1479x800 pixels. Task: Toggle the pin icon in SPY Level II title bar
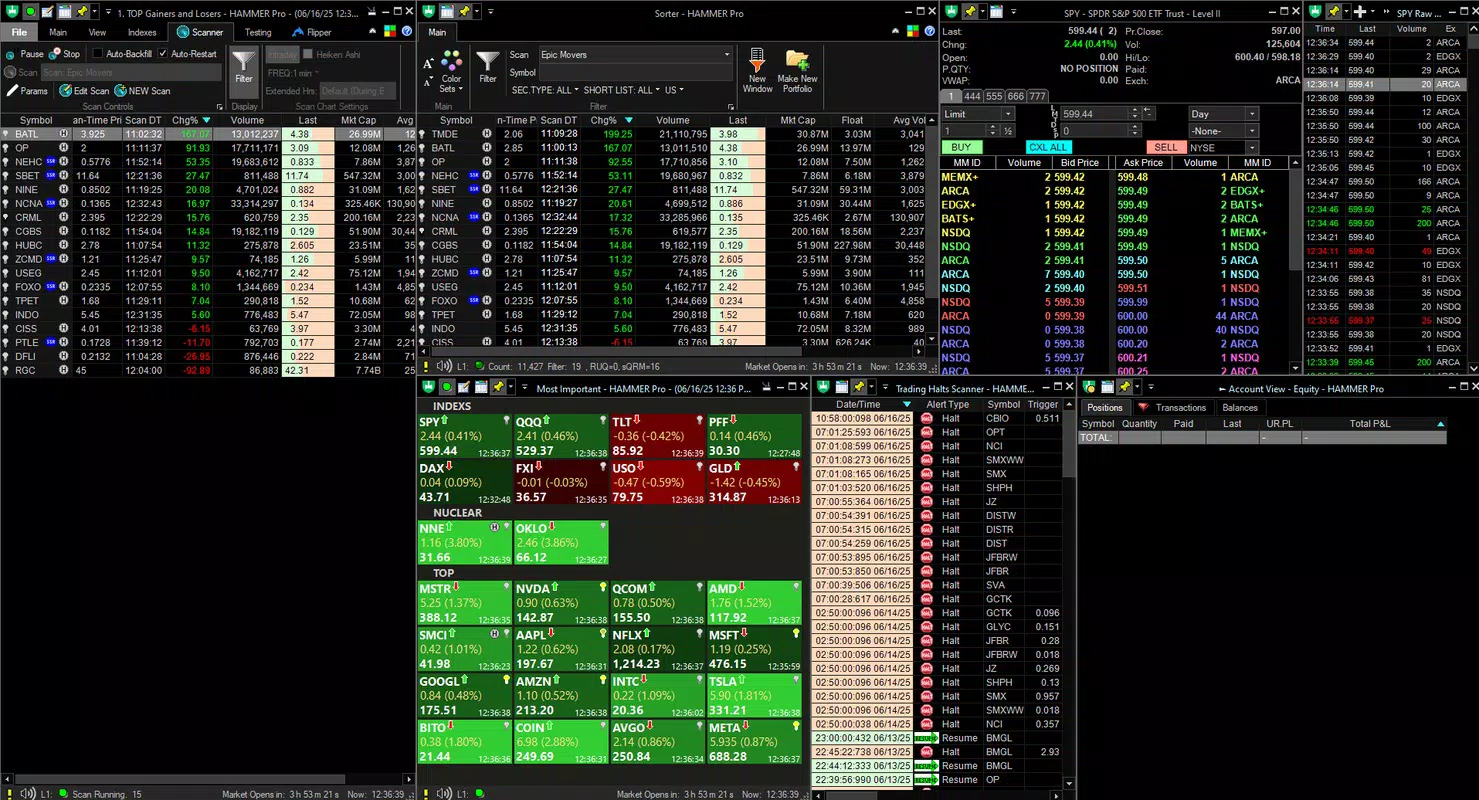[x=969, y=12]
